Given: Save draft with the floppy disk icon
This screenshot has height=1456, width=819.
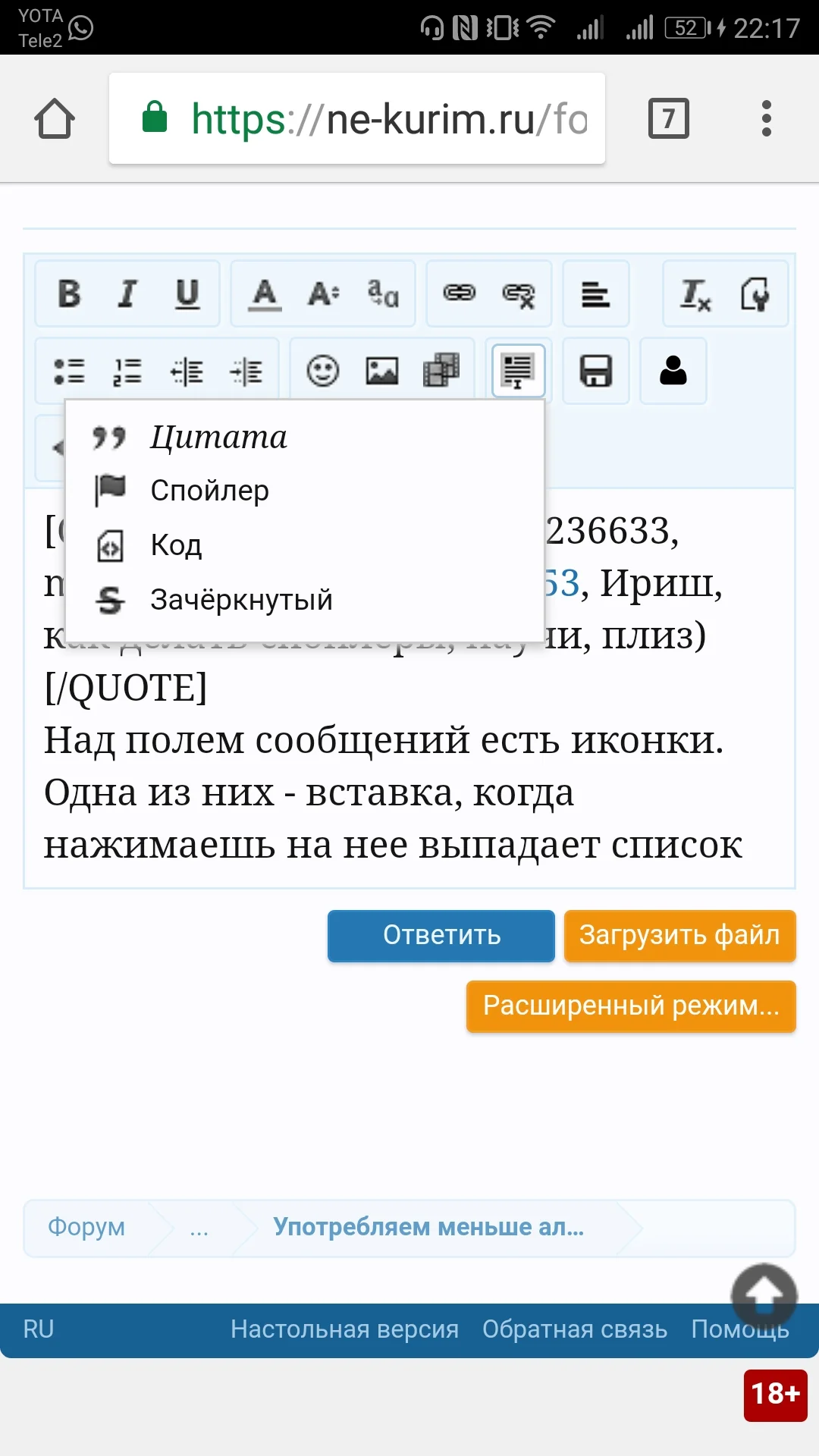Looking at the screenshot, I should (596, 372).
